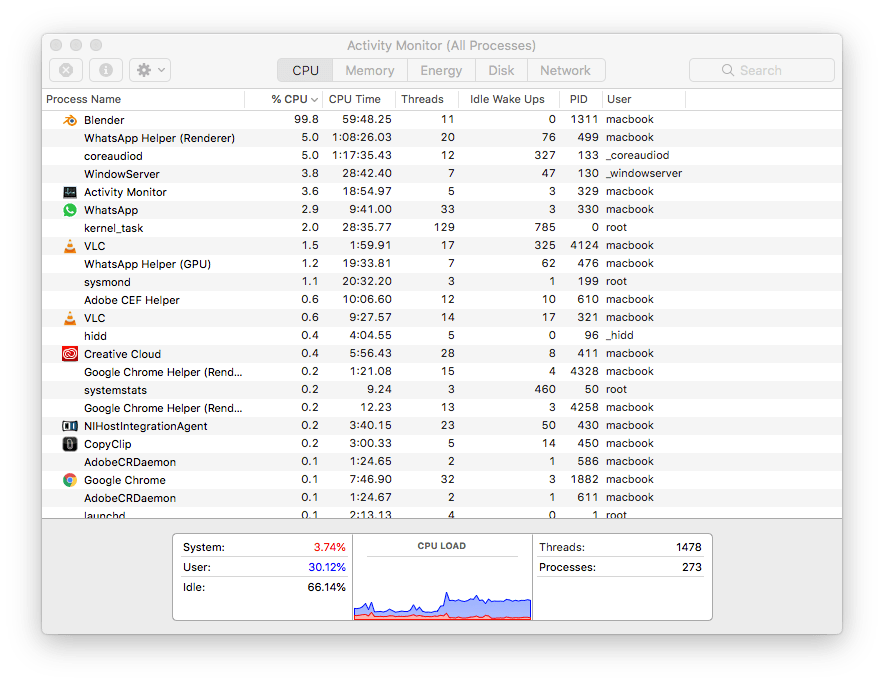This screenshot has width=884, height=684.
Task: Click Blender's 99.8 CPU value
Action: (x=306, y=120)
